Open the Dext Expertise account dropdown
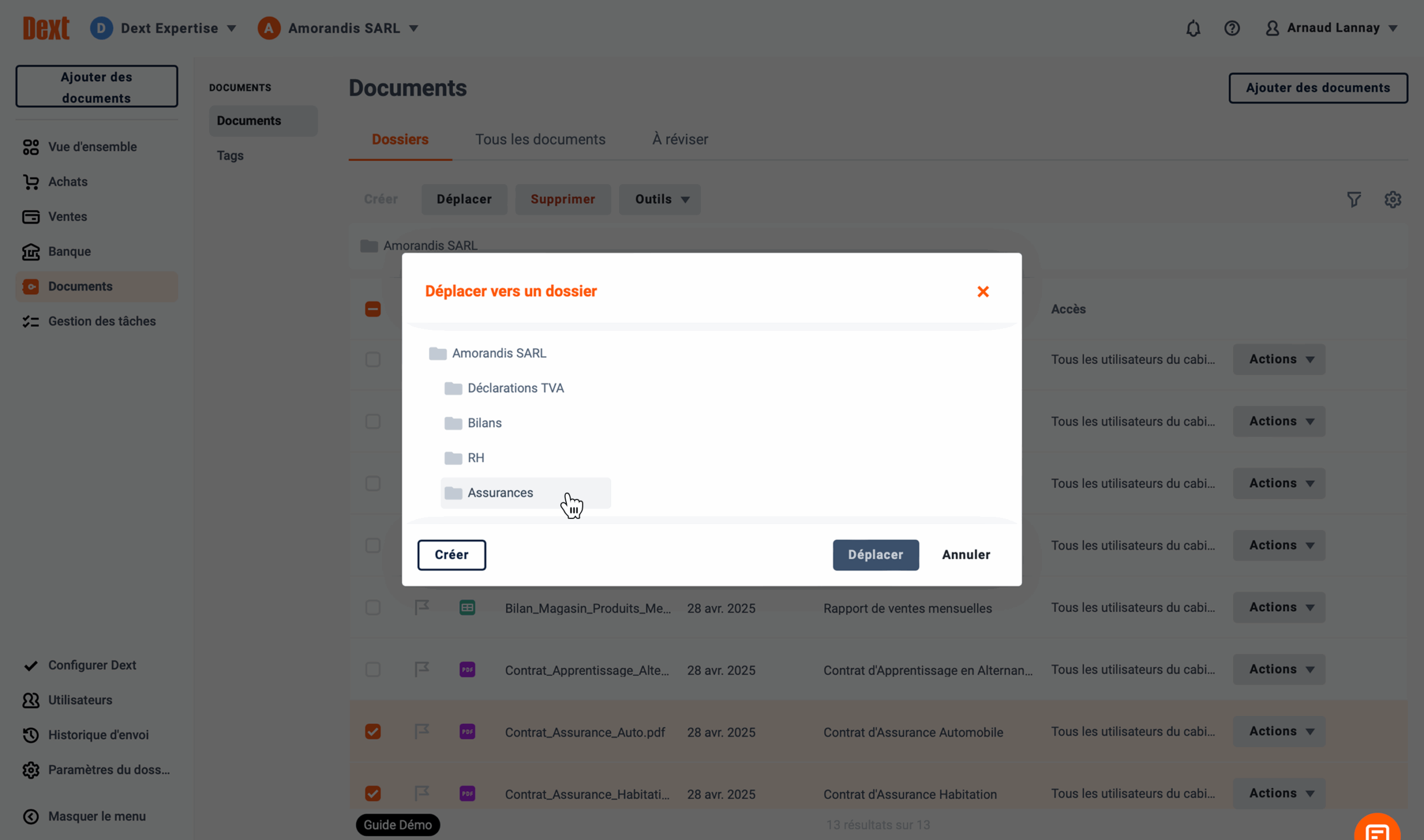 tap(164, 28)
